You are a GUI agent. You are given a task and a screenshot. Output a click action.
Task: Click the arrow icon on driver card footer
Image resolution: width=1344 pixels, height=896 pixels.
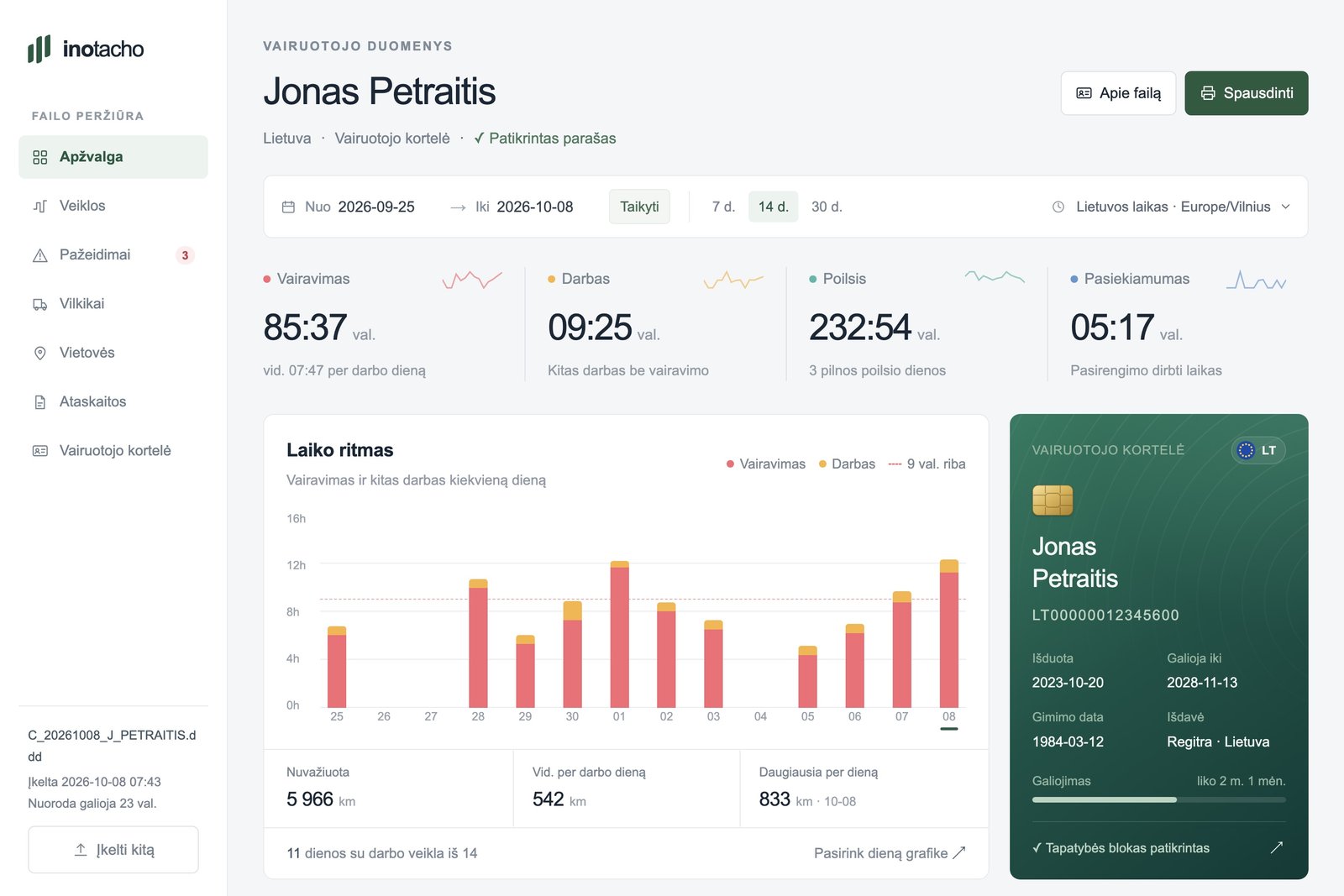pos(1277,847)
